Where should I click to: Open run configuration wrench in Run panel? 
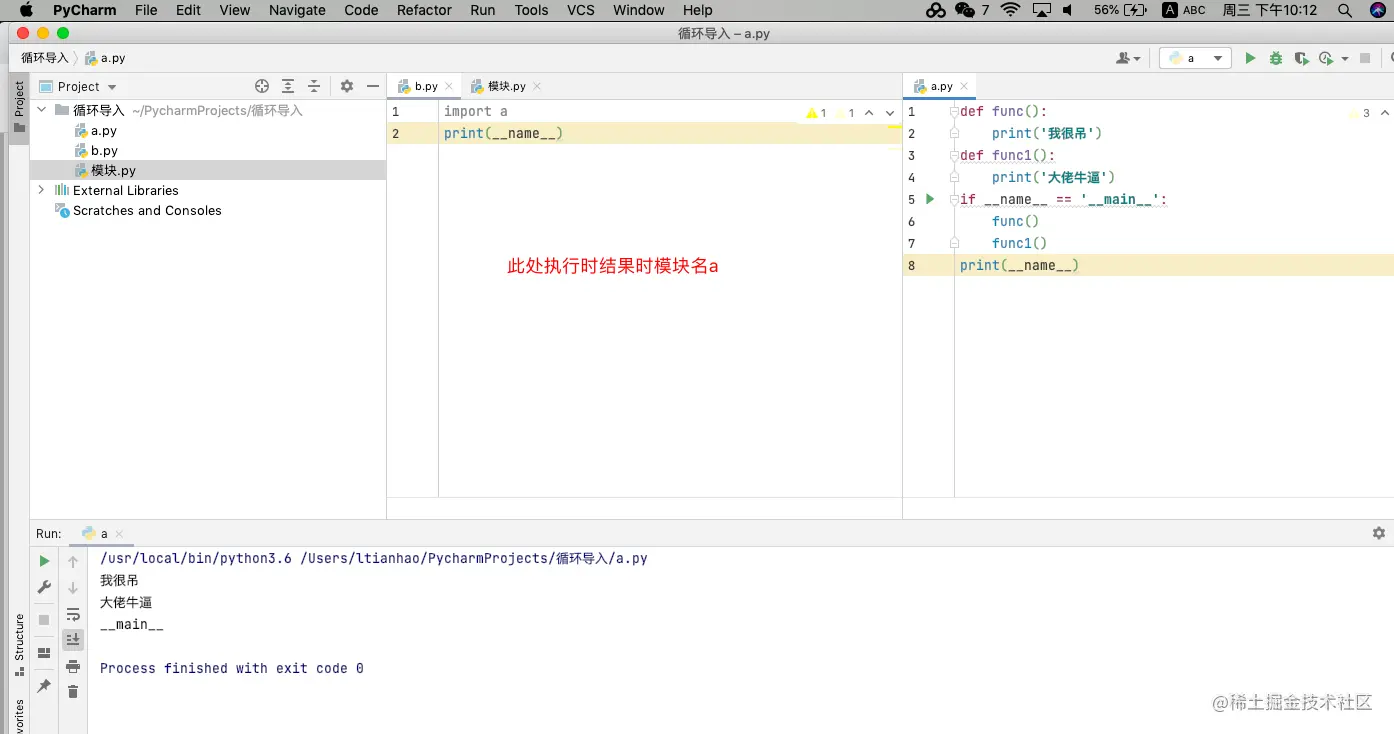point(44,587)
